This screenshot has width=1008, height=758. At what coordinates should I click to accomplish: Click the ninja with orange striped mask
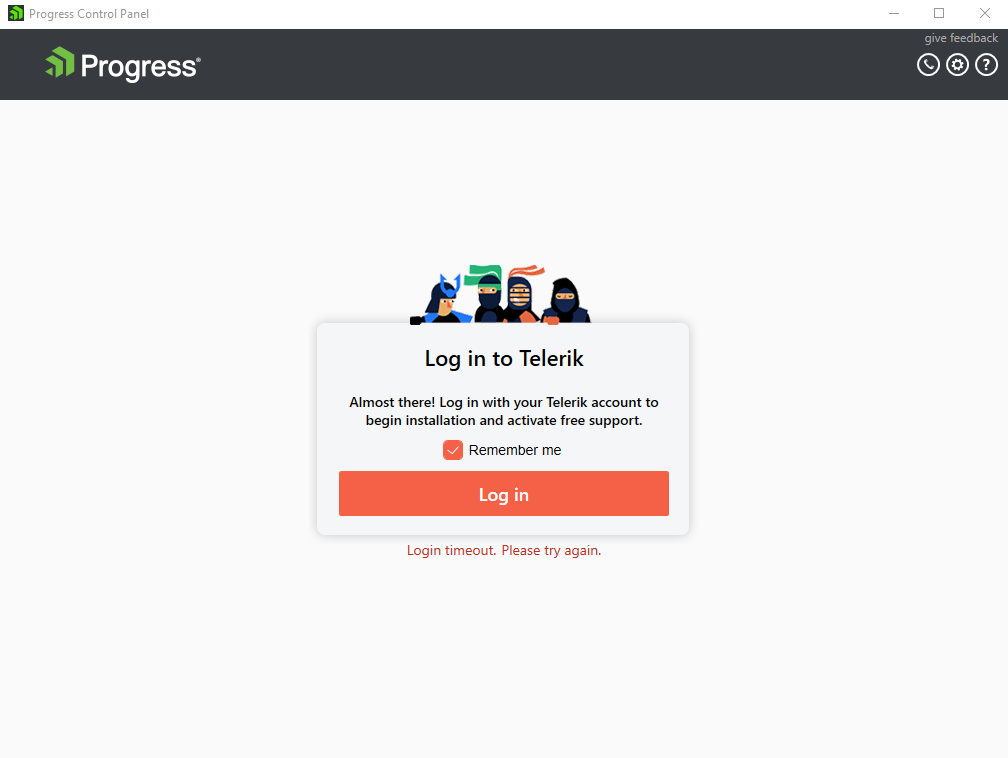(521, 294)
